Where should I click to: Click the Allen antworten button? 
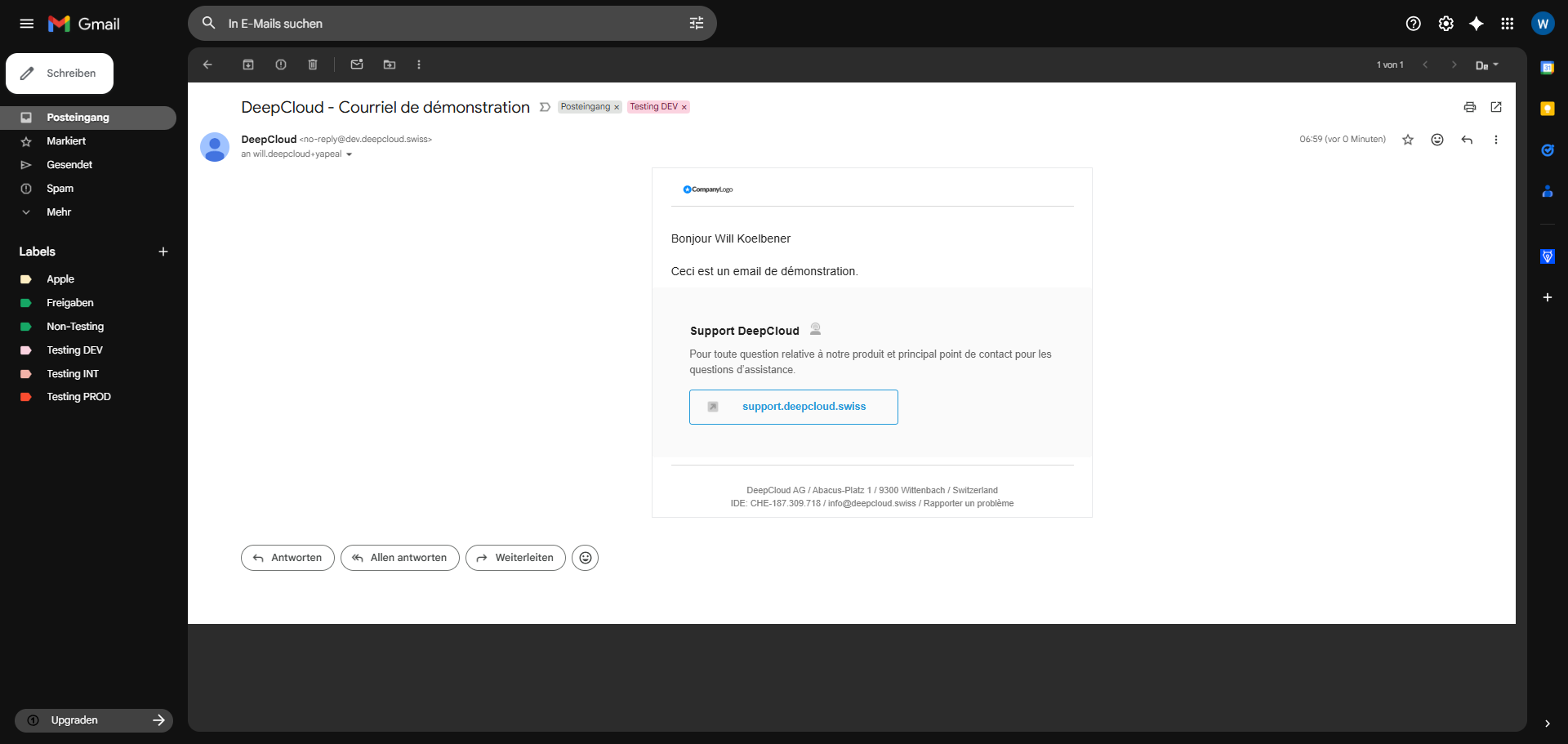(x=400, y=558)
